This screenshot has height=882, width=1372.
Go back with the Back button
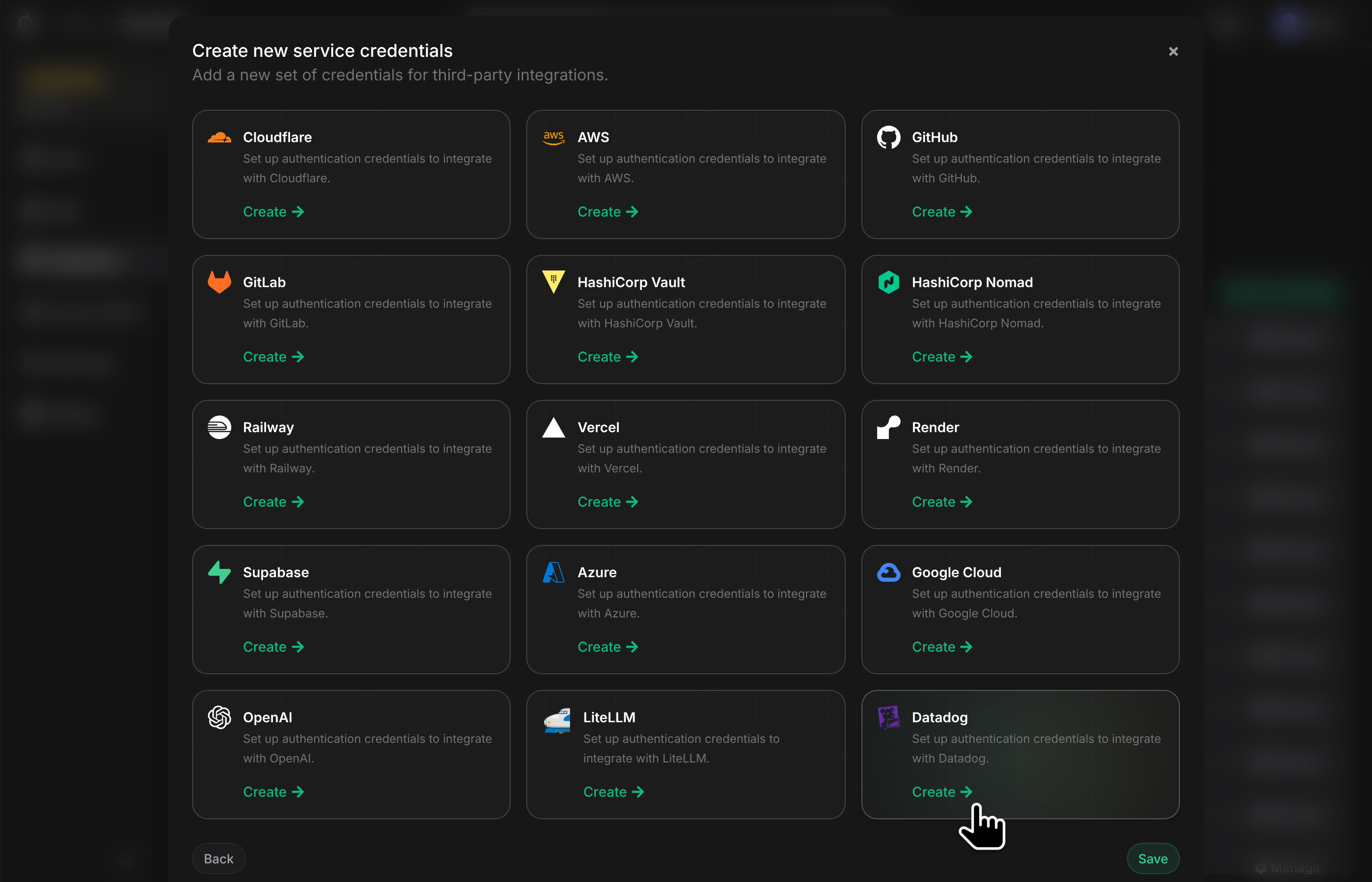(x=219, y=858)
